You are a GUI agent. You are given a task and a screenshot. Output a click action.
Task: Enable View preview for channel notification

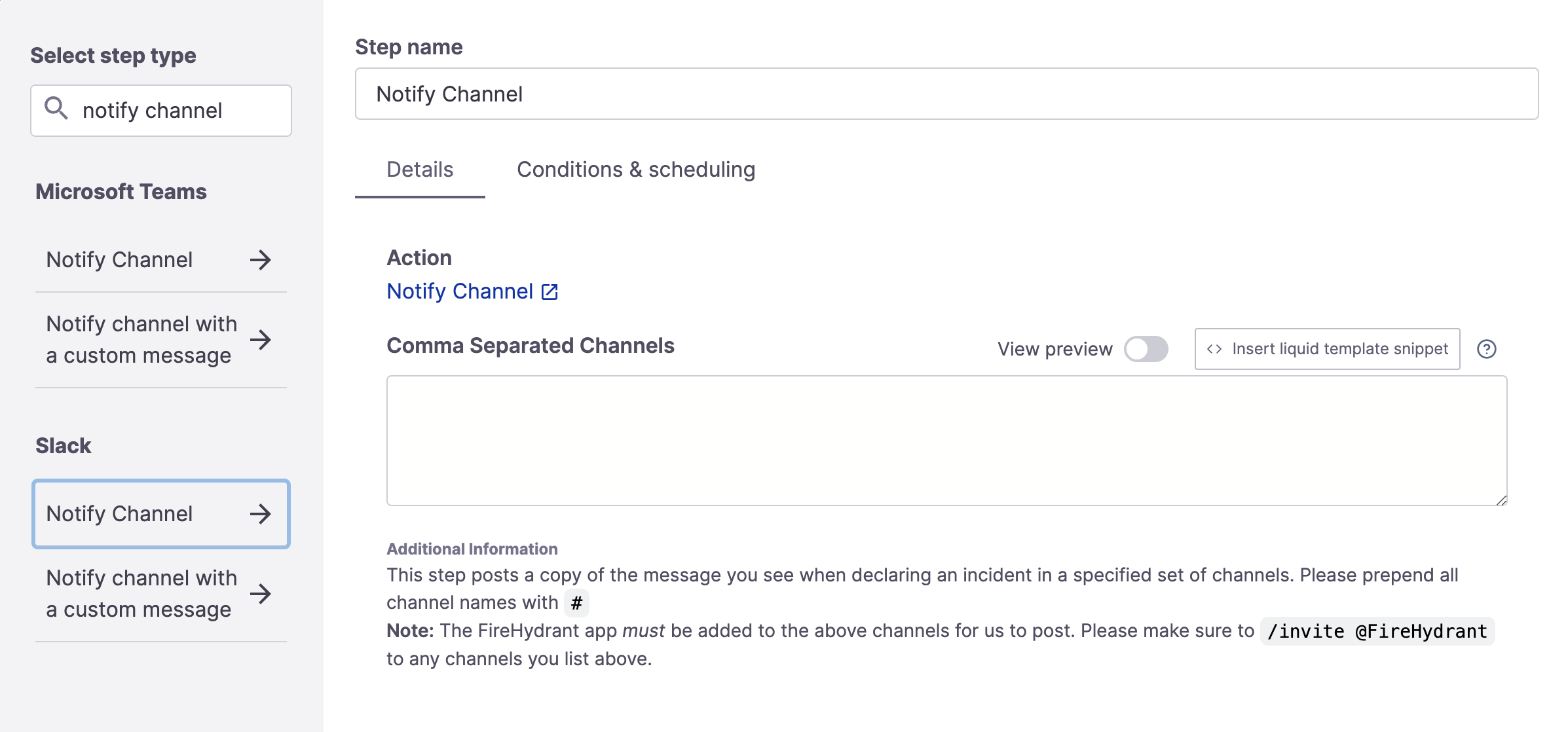click(1148, 348)
